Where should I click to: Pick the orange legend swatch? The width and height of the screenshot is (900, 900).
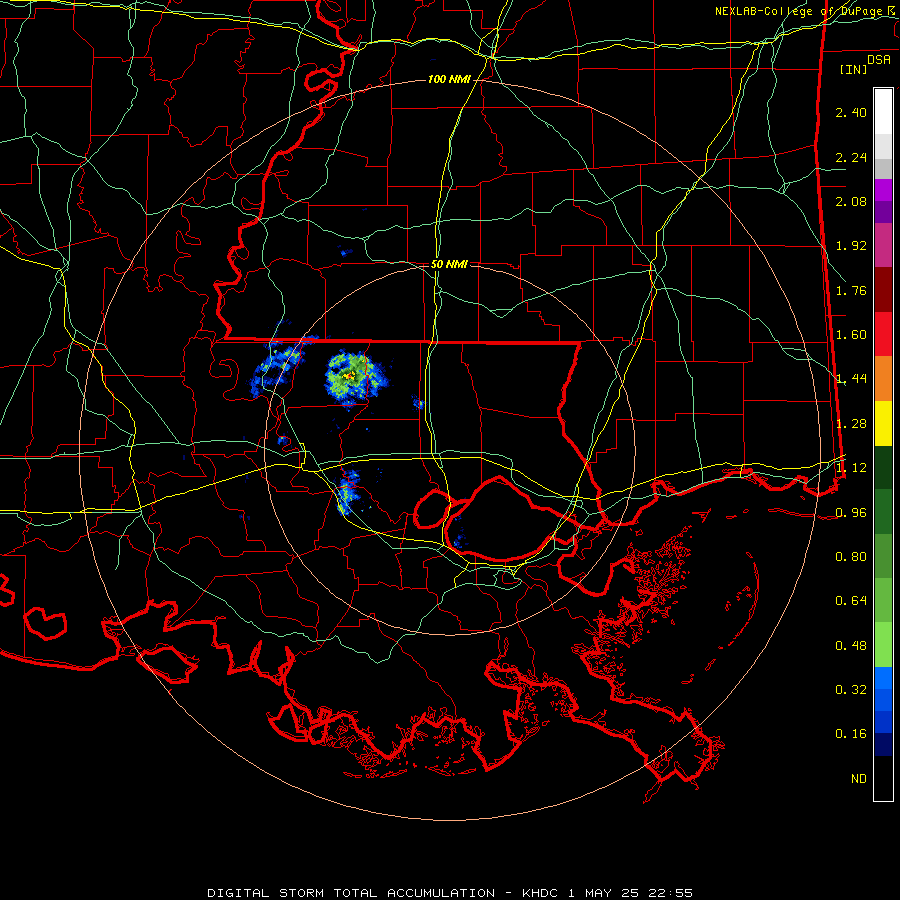[883, 379]
